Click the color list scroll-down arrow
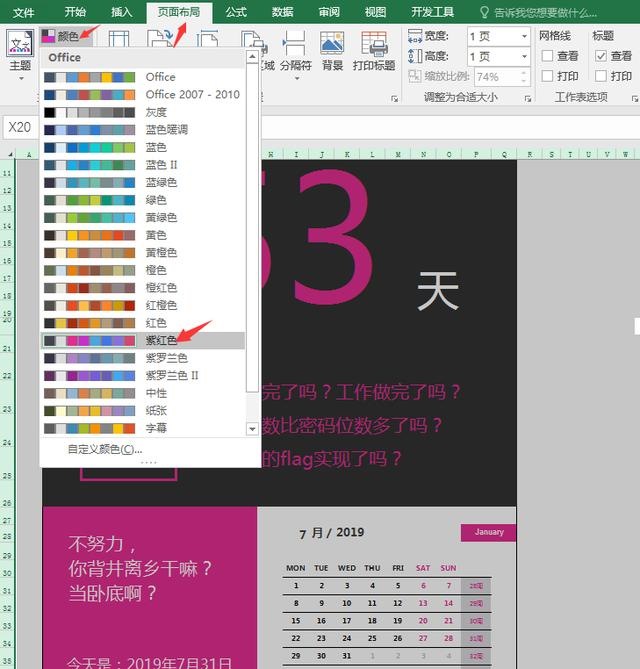Image resolution: width=640 pixels, height=669 pixels. click(x=252, y=429)
